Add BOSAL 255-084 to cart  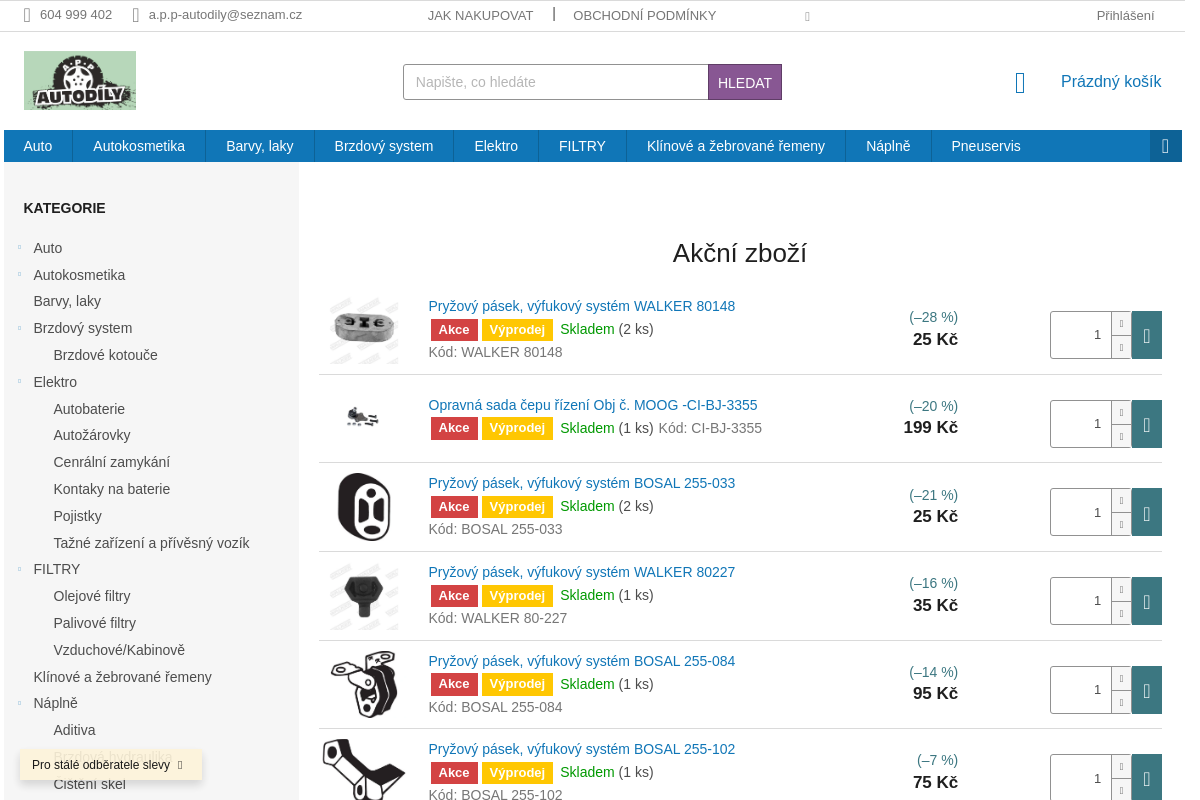(x=1146, y=690)
